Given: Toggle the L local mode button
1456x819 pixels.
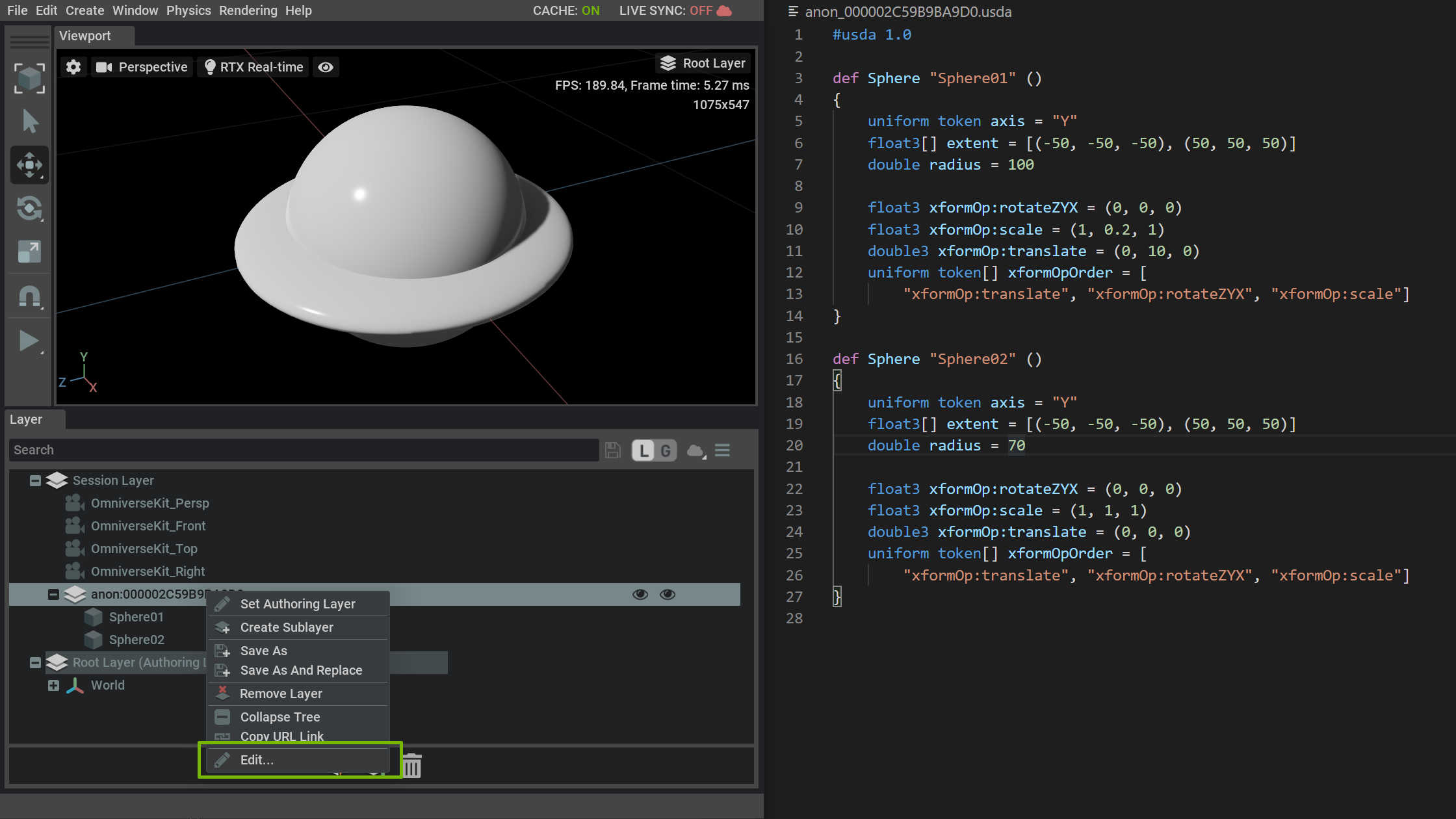Looking at the screenshot, I should 643,450.
